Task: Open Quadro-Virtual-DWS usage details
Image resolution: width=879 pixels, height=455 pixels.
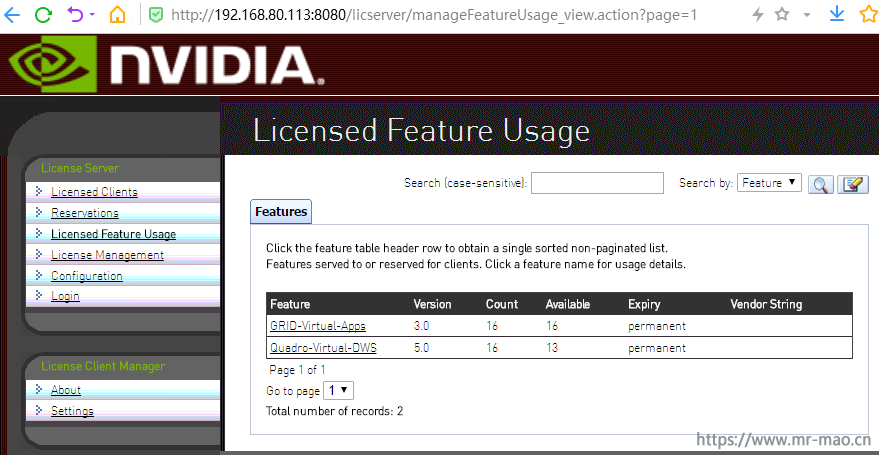Action: pos(323,348)
